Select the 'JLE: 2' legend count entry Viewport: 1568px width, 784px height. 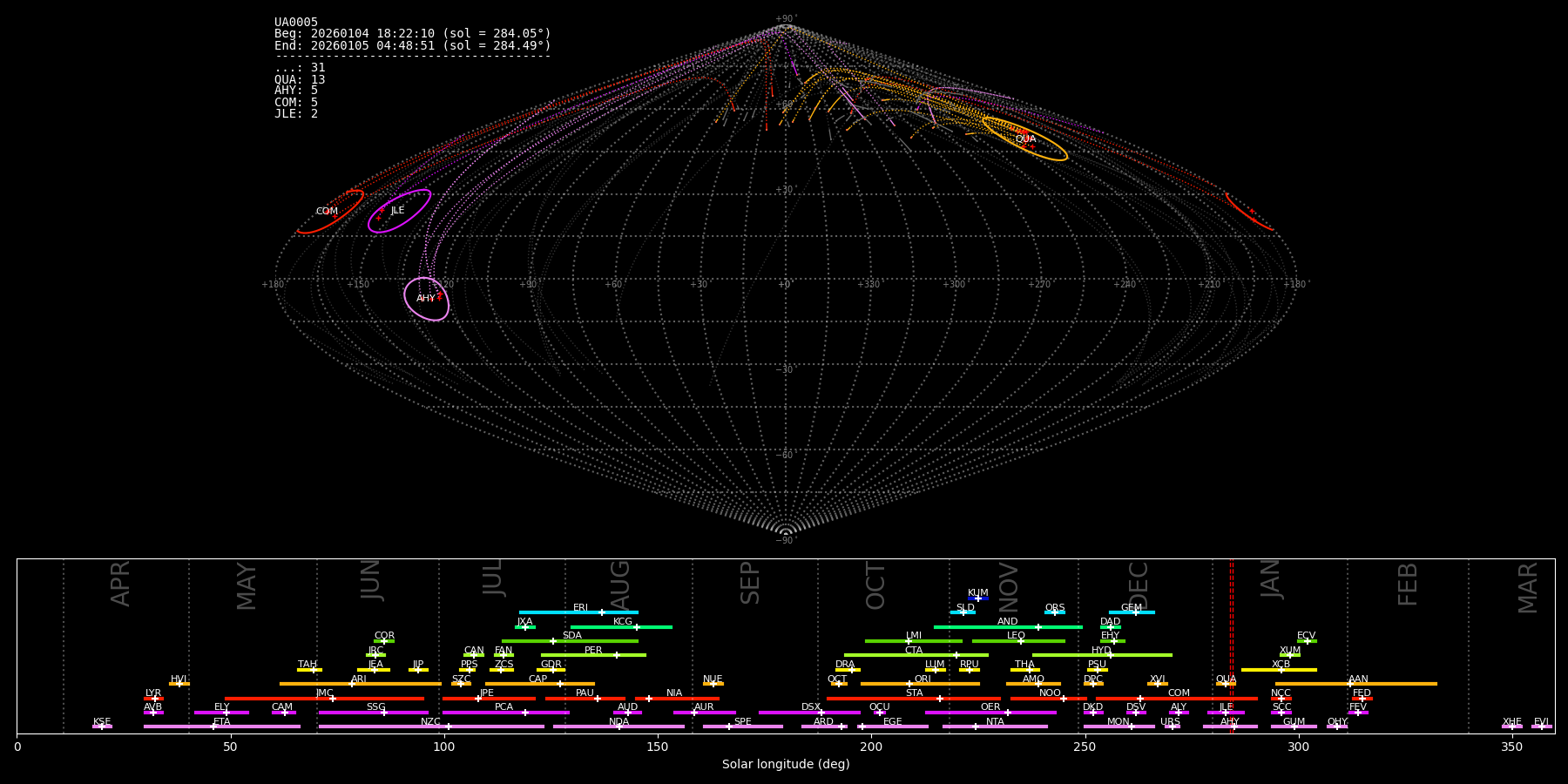(296, 114)
